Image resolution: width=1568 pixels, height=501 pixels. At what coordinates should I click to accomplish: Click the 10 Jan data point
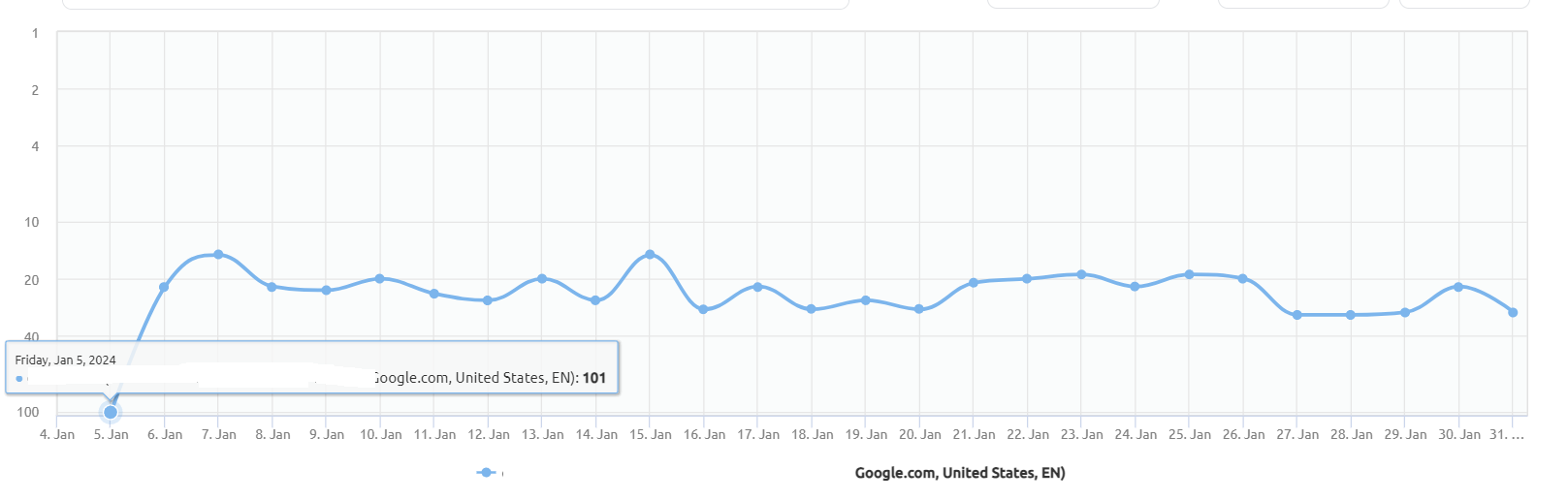tap(379, 279)
